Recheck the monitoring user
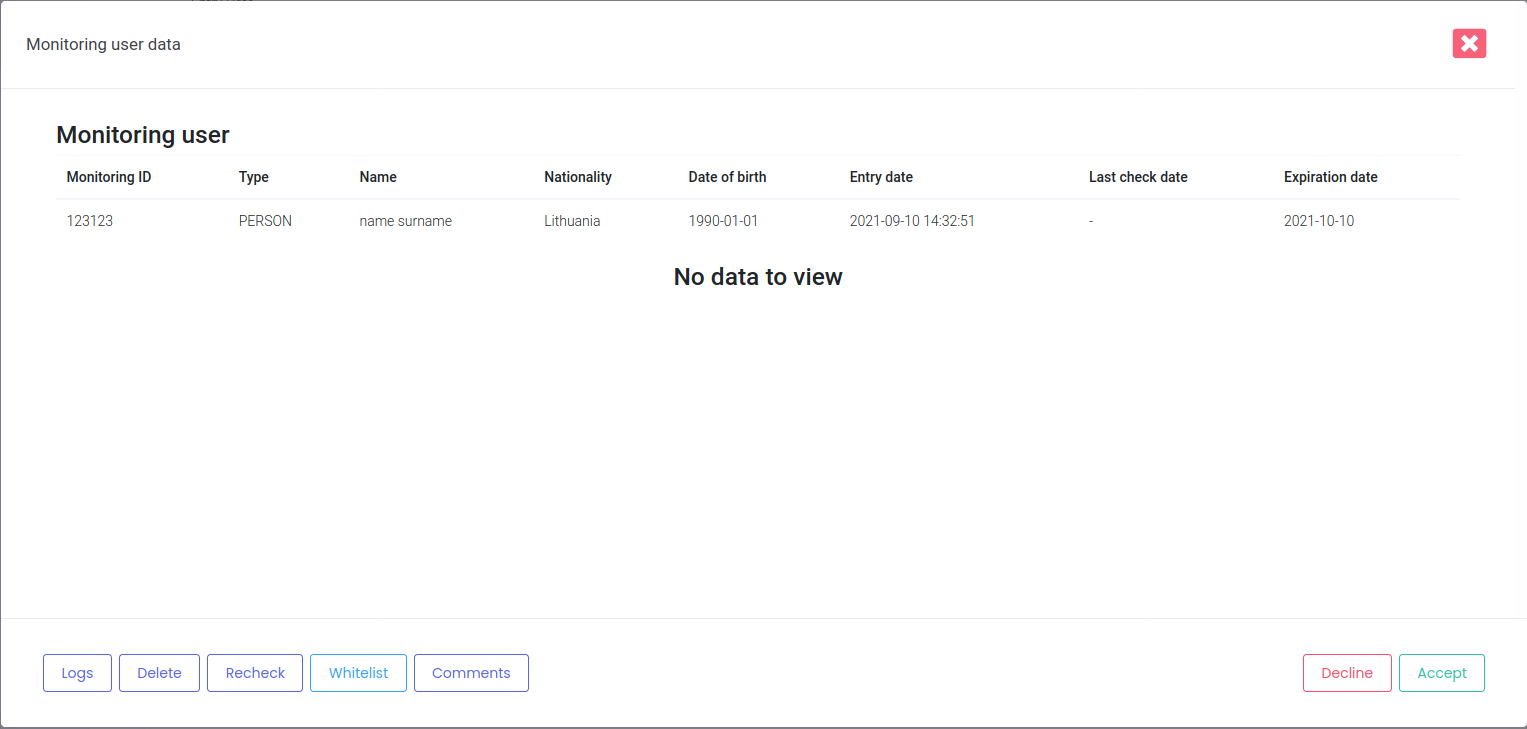Image resolution: width=1527 pixels, height=729 pixels. coord(254,672)
